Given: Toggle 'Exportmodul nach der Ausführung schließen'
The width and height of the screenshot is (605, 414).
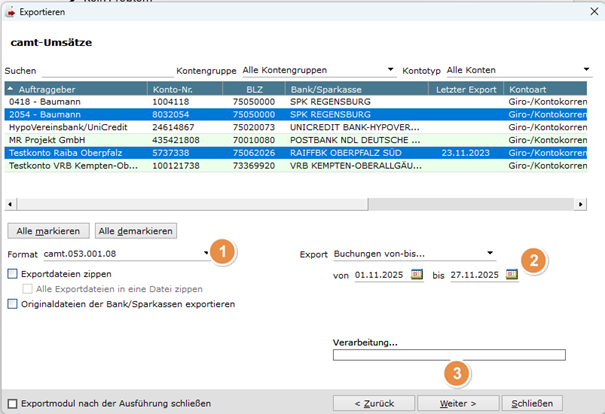Looking at the screenshot, I should [12, 403].
